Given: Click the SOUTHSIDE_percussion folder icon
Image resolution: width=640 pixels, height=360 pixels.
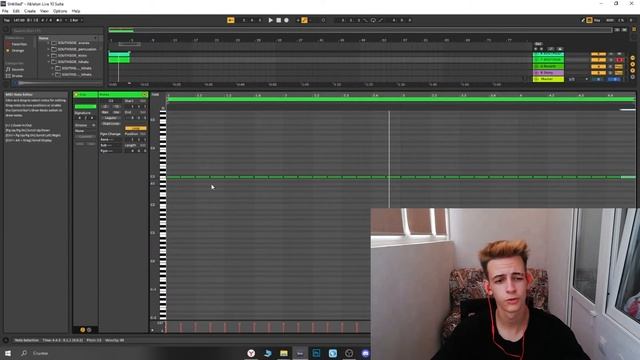Looking at the screenshot, I should tap(53, 49).
